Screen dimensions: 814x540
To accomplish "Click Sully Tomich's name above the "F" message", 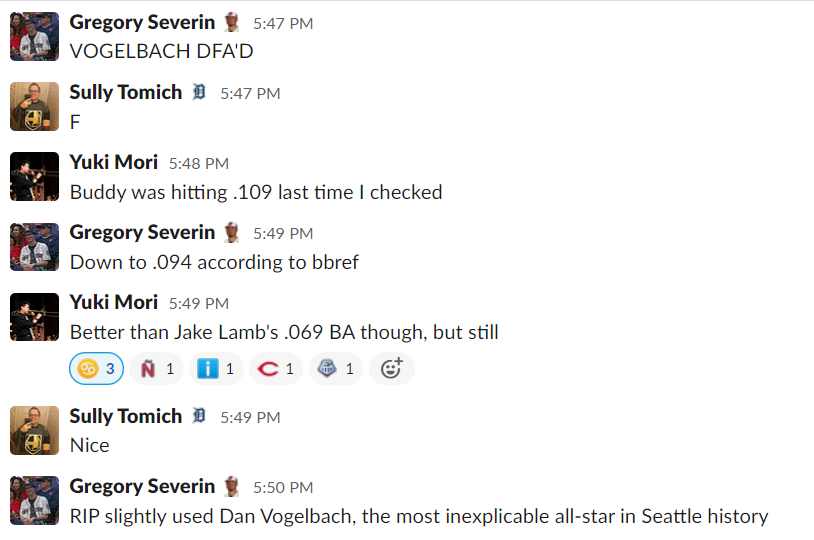I will click(125, 92).
